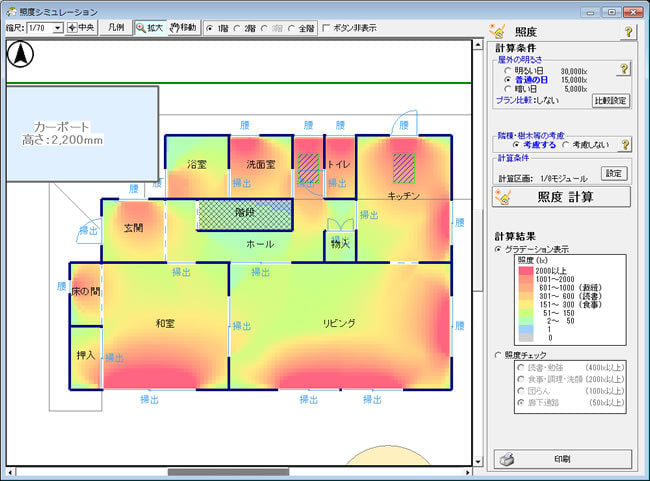Viewport: 650px width, 481px height.
Task: Run the 照度 計算 calculation
Action: pos(562,196)
